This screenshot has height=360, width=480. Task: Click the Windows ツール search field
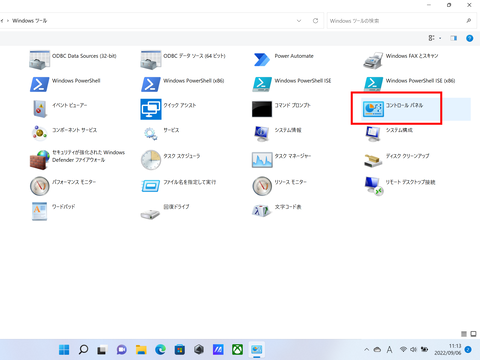coord(401,21)
